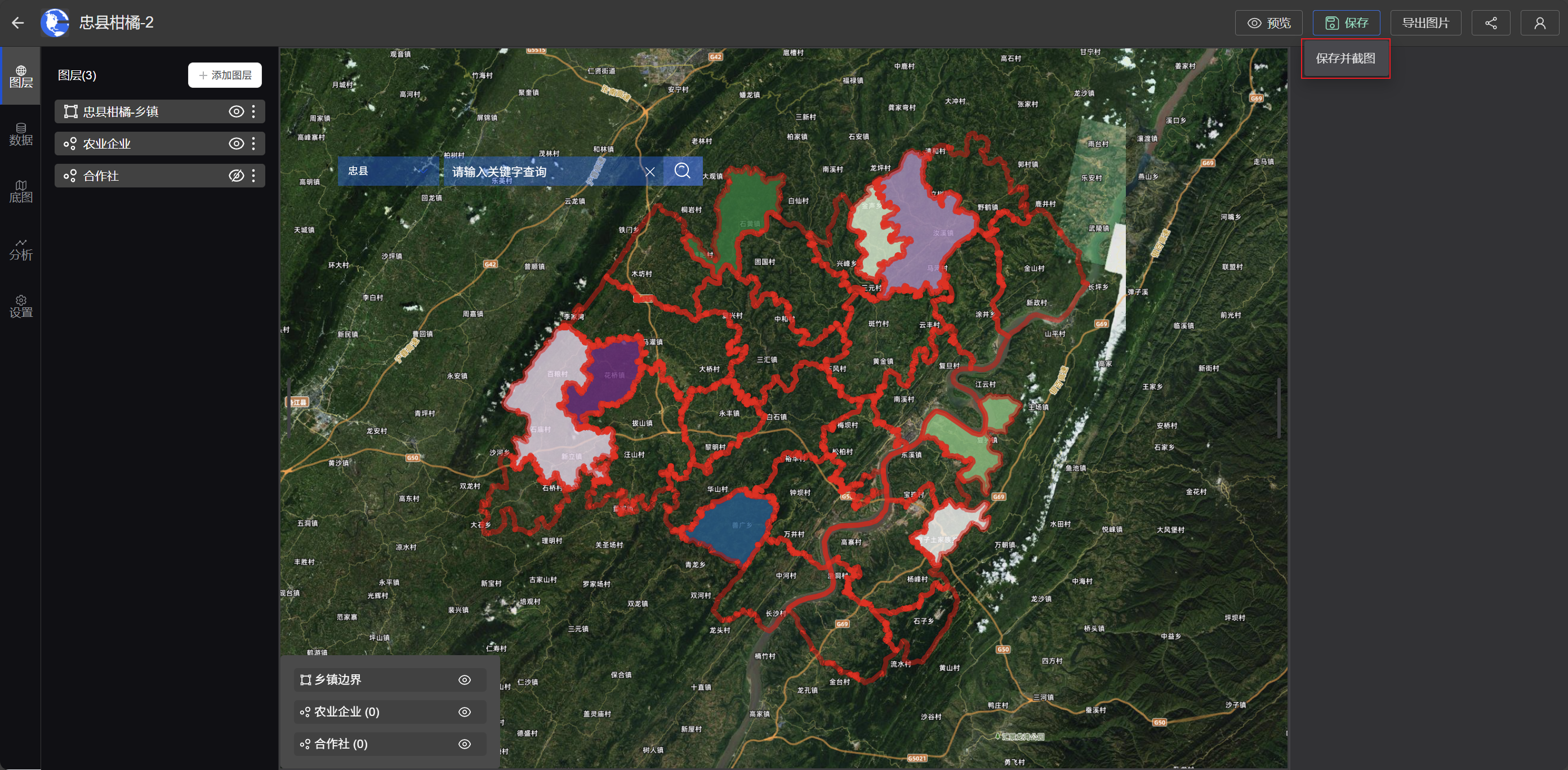The width and height of the screenshot is (1568, 770).
Task: Click the share icon button
Action: (1490, 23)
